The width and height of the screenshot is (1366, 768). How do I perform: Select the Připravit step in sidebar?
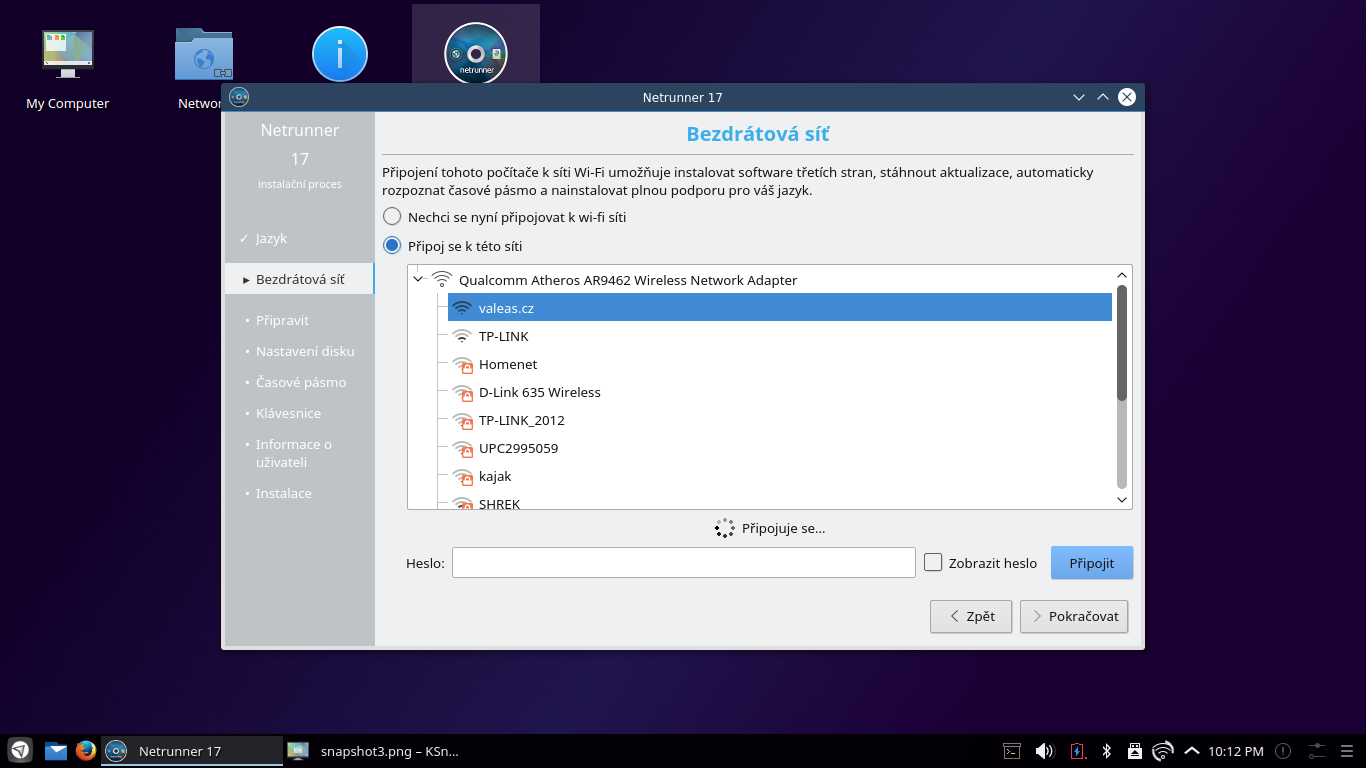pyautogui.click(x=282, y=320)
